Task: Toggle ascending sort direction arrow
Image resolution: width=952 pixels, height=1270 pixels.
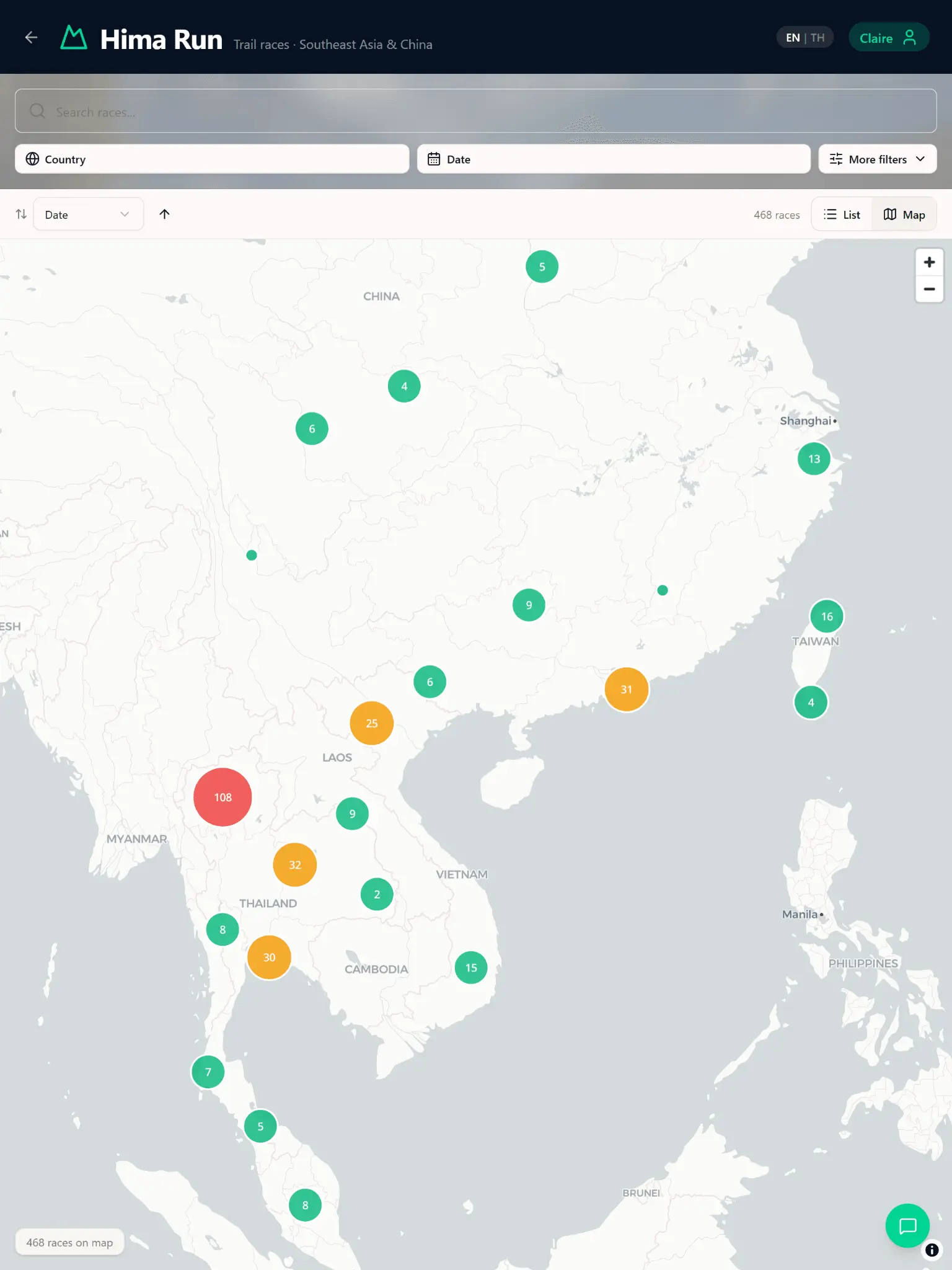Action: (164, 214)
